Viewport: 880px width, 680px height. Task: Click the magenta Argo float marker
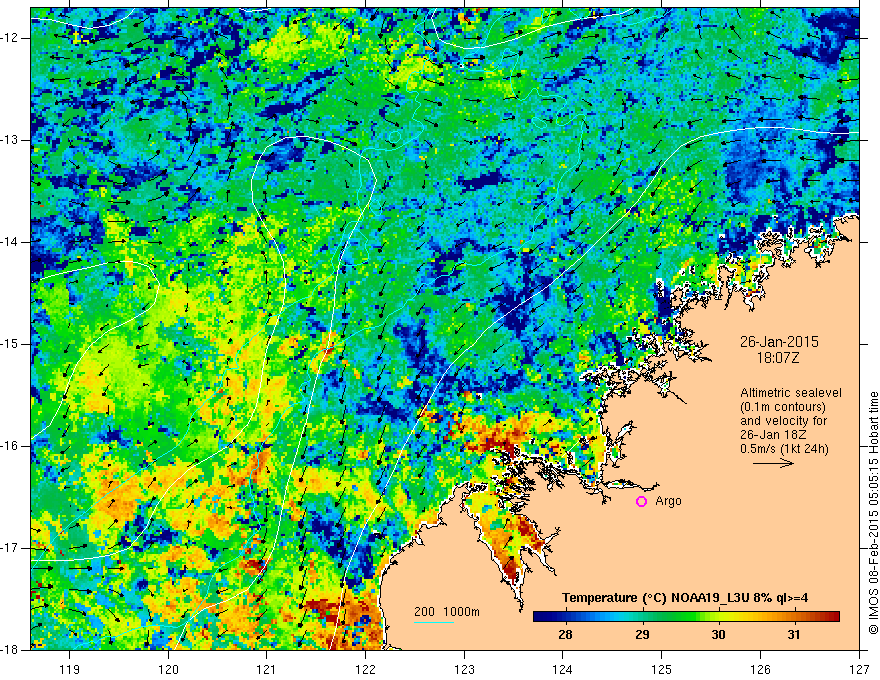641,502
